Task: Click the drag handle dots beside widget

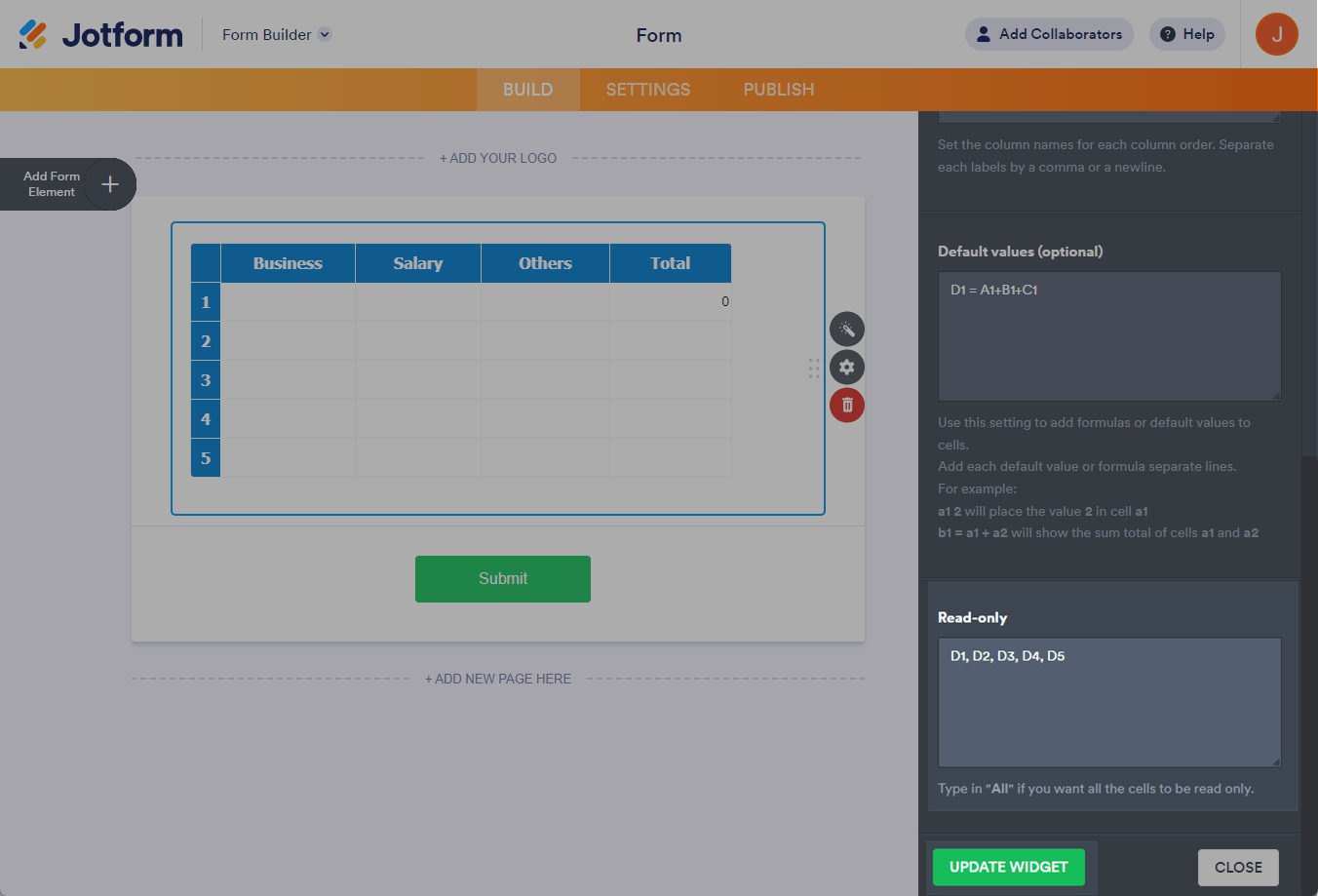Action: [x=814, y=368]
